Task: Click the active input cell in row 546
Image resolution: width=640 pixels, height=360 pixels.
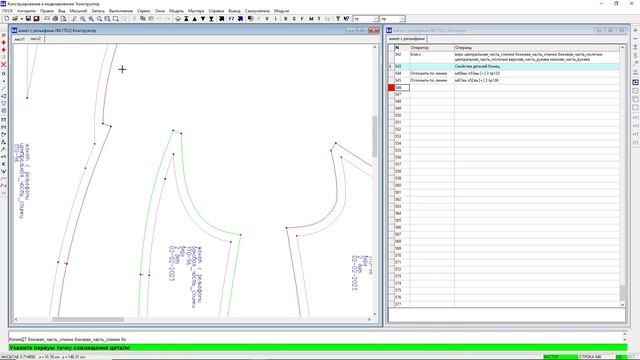Action: [x=402, y=87]
